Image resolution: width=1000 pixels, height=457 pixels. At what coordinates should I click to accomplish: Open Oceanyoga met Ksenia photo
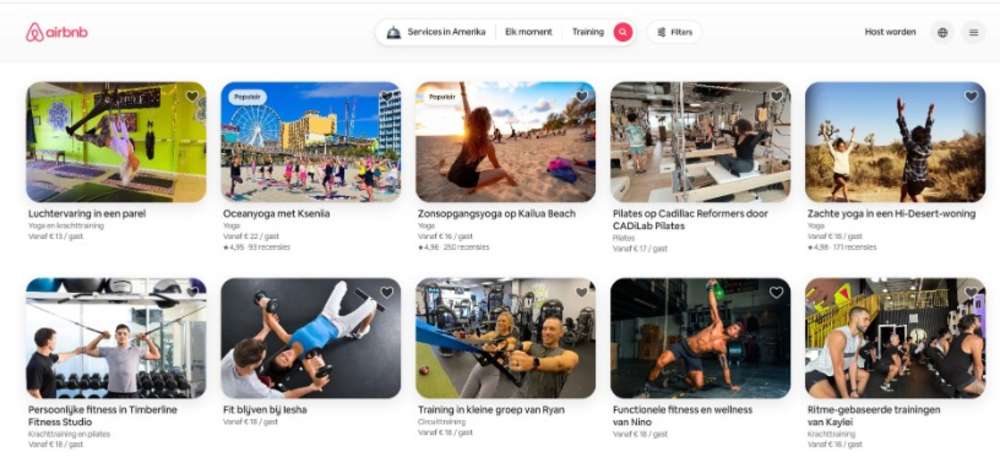pyautogui.click(x=311, y=142)
